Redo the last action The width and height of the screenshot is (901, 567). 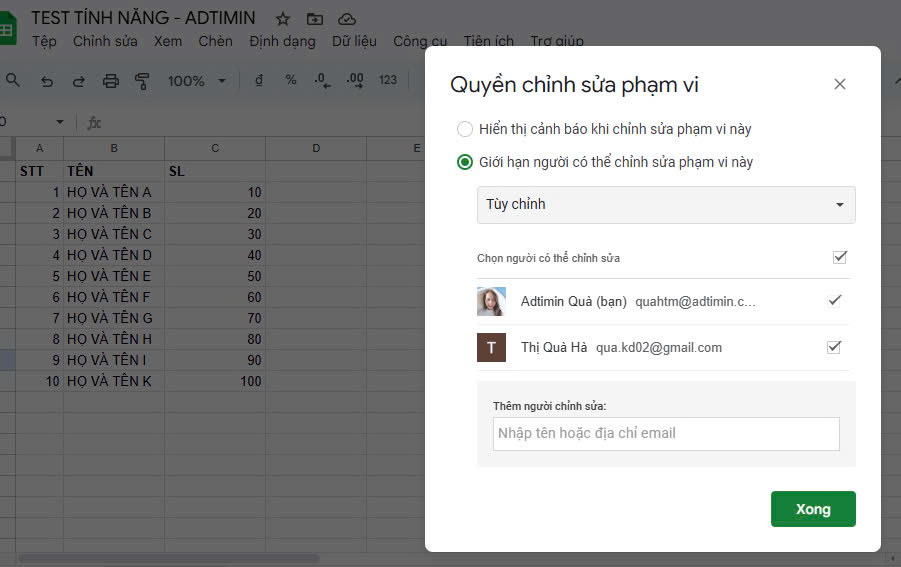79,81
